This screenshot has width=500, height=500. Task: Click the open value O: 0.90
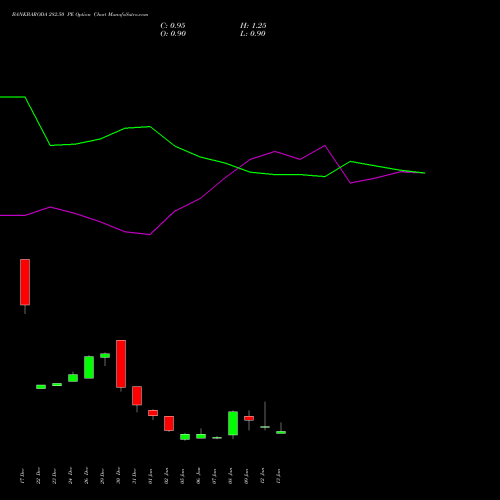tap(173, 34)
